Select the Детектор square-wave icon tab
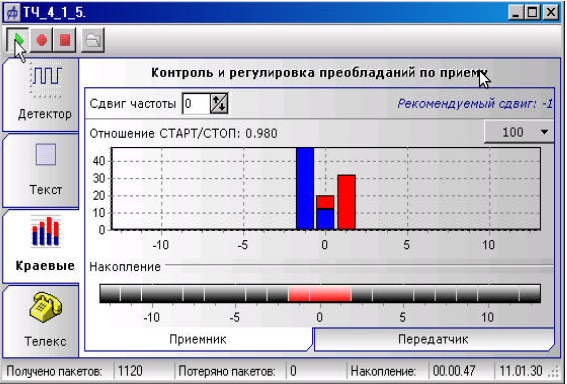 41,95
